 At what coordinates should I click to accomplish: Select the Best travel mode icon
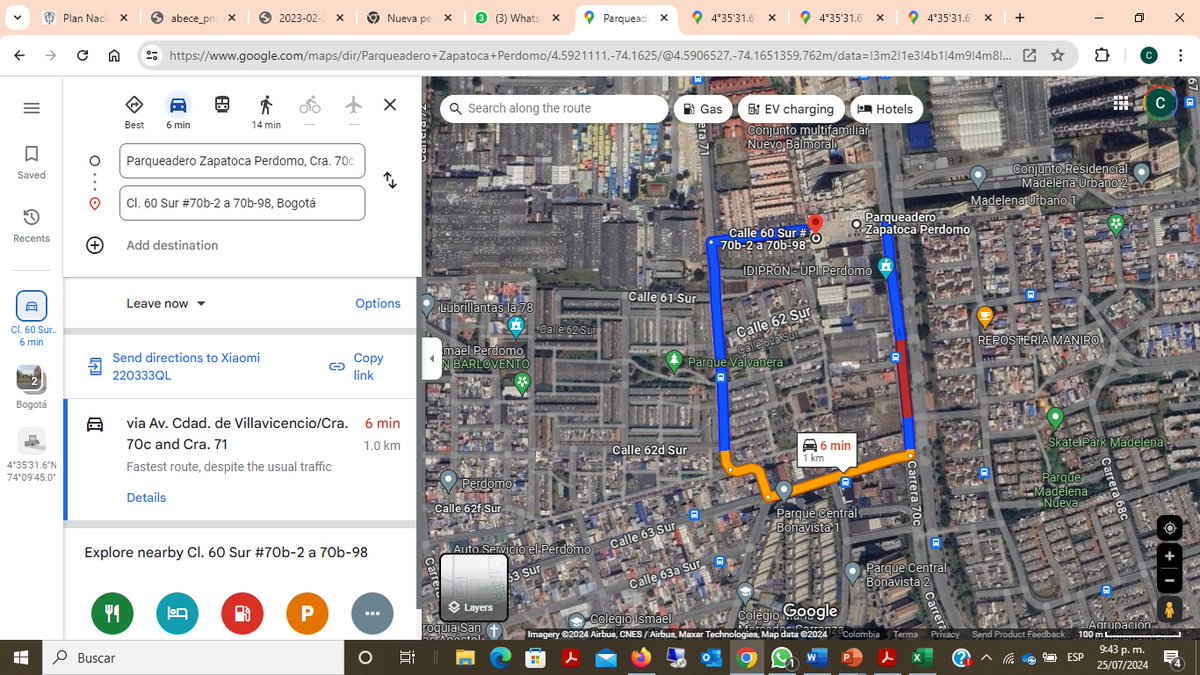(x=134, y=104)
